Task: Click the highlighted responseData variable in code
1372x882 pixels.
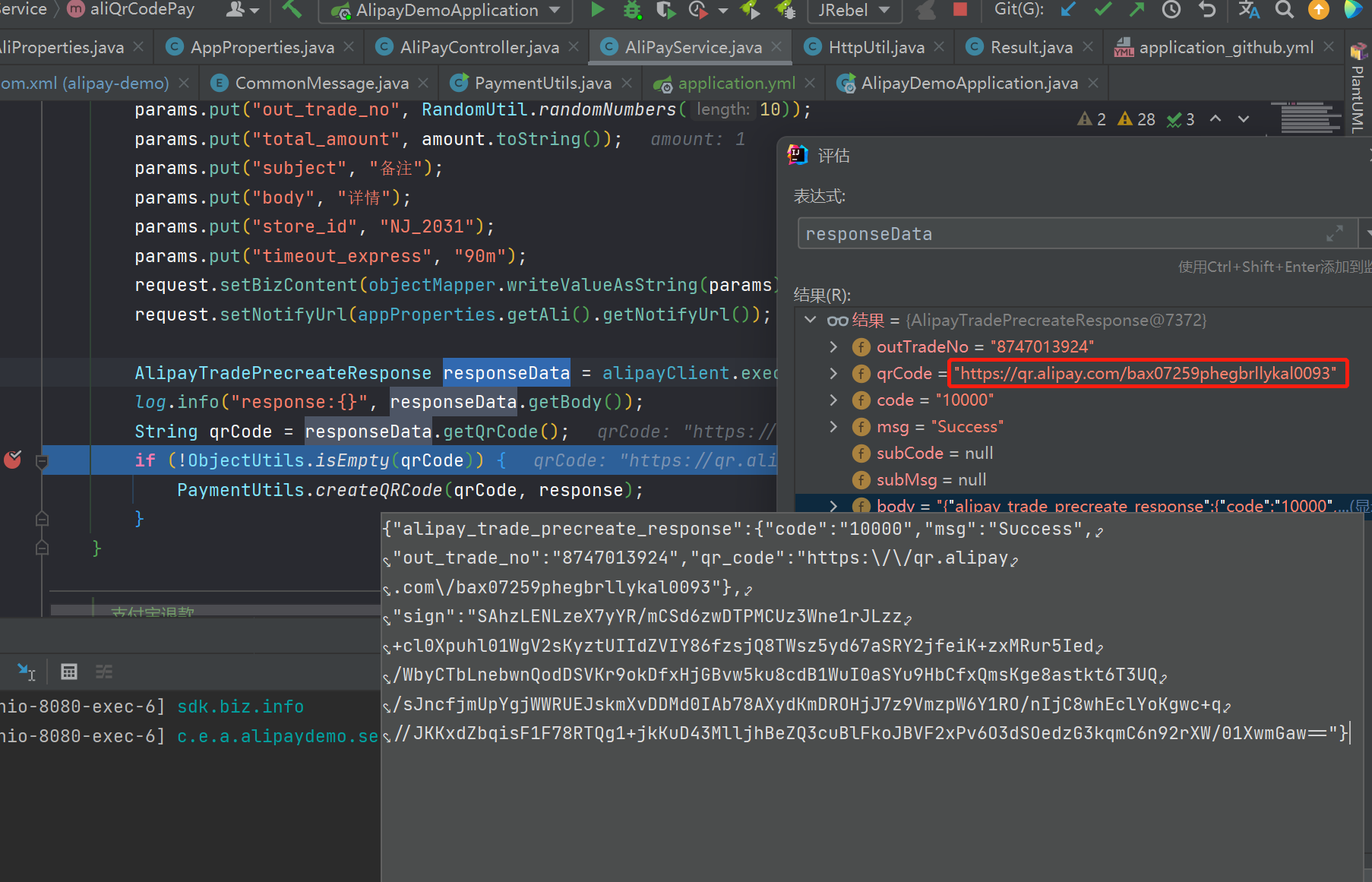Action: click(507, 373)
